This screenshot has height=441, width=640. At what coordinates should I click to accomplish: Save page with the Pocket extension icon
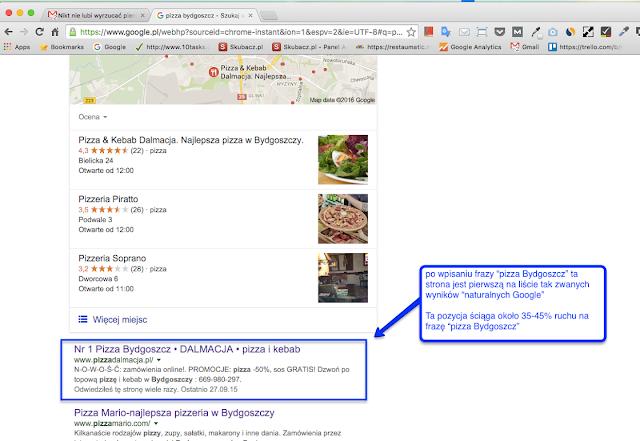click(x=500, y=32)
